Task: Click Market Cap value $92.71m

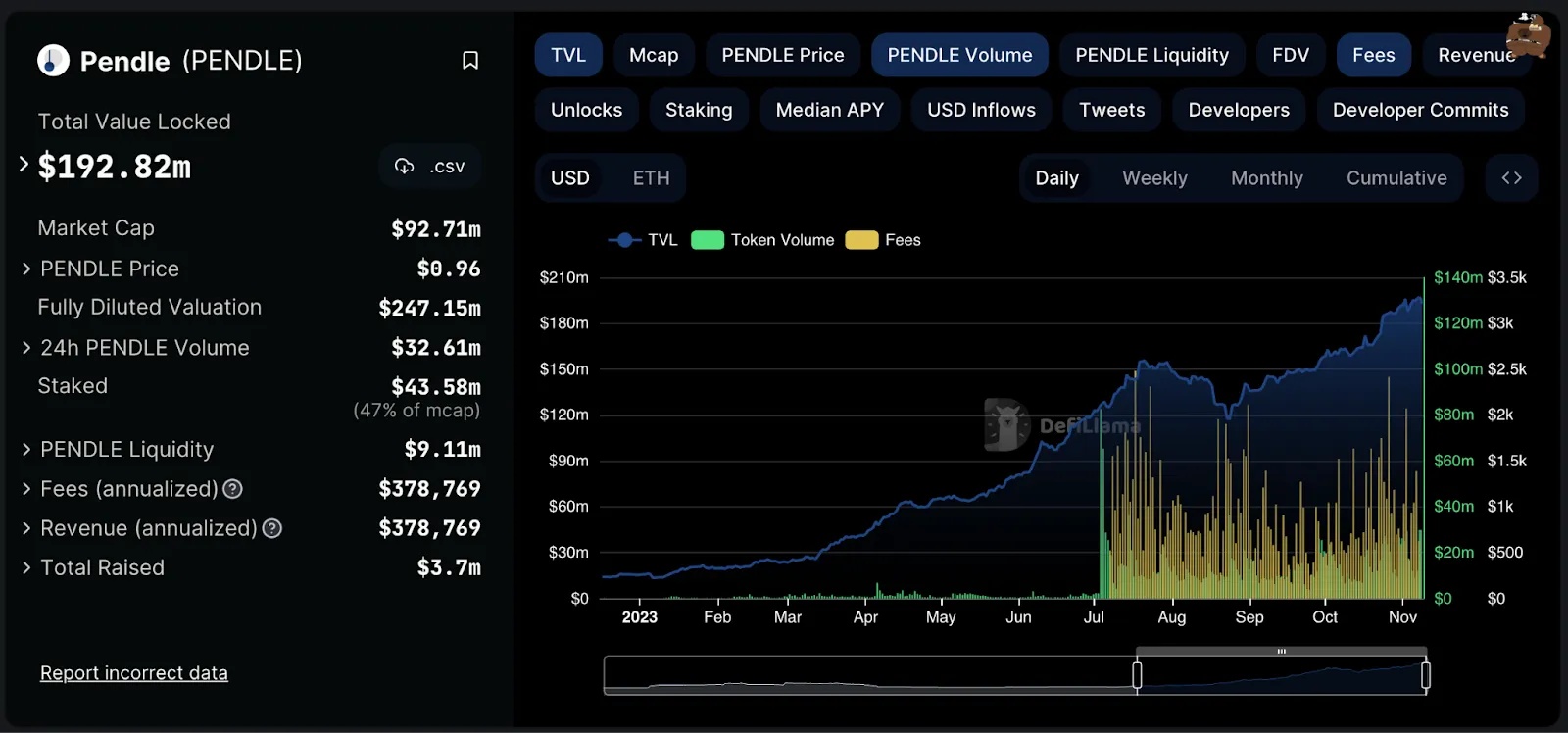Action: click(436, 229)
